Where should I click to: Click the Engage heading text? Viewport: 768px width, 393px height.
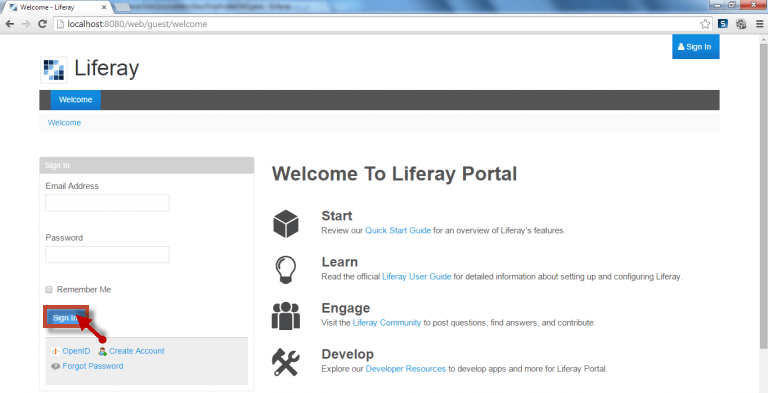[345, 308]
